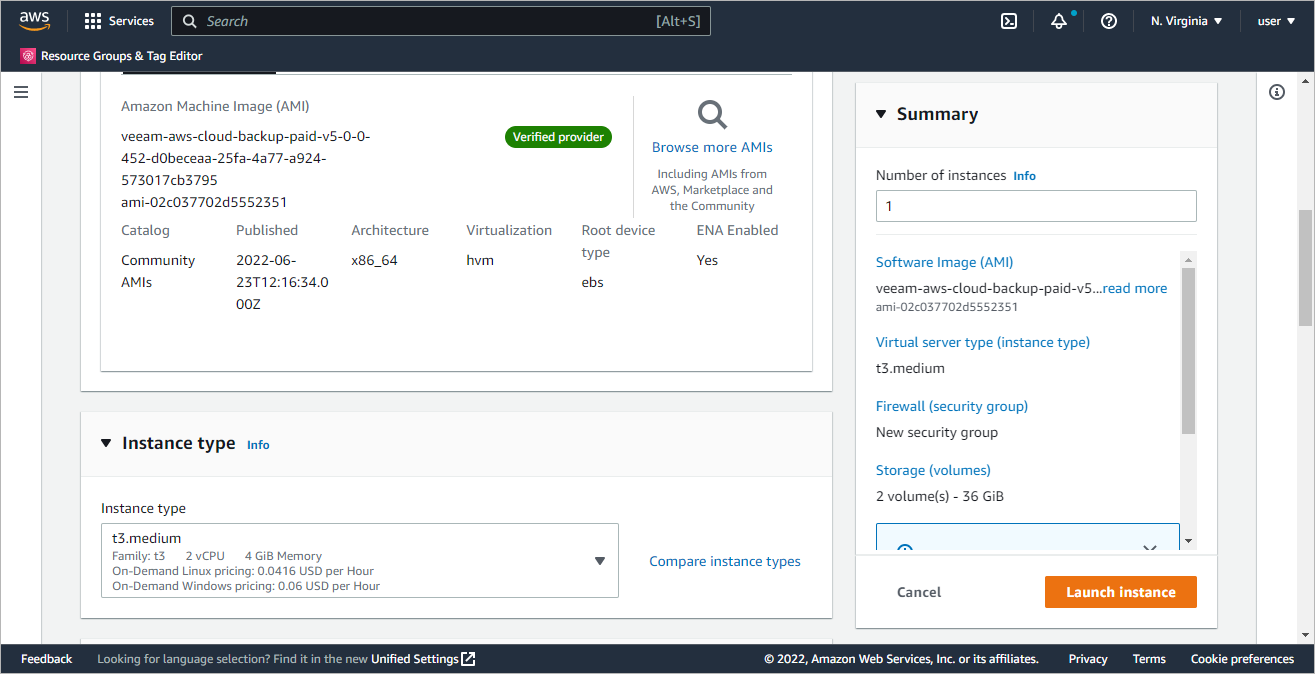Open the notifications bell
The height and width of the screenshot is (674, 1315).
(1059, 21)
